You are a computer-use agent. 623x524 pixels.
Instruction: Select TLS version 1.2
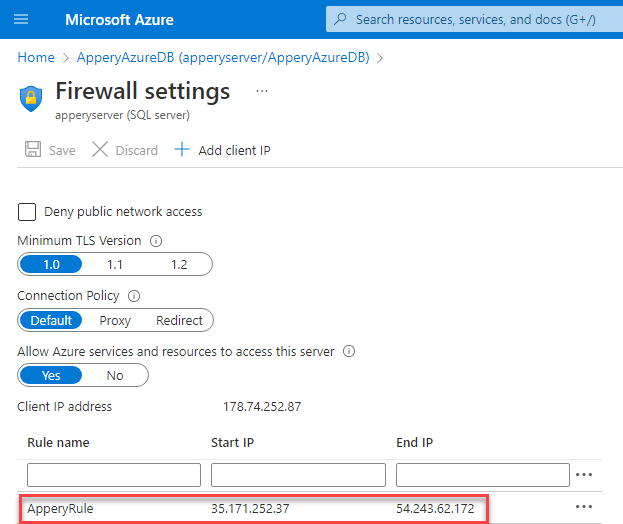point(179,264)
